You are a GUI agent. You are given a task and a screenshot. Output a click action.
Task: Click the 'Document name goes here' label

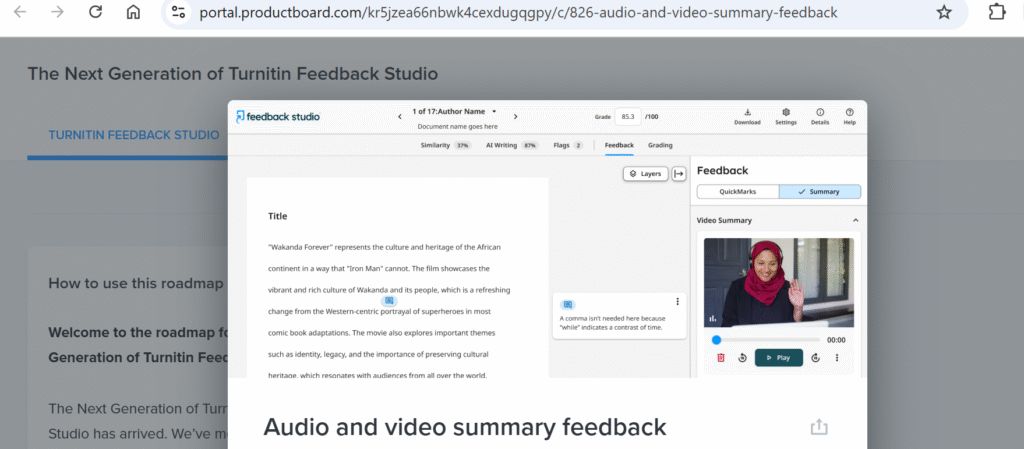(x=457, y=127)
